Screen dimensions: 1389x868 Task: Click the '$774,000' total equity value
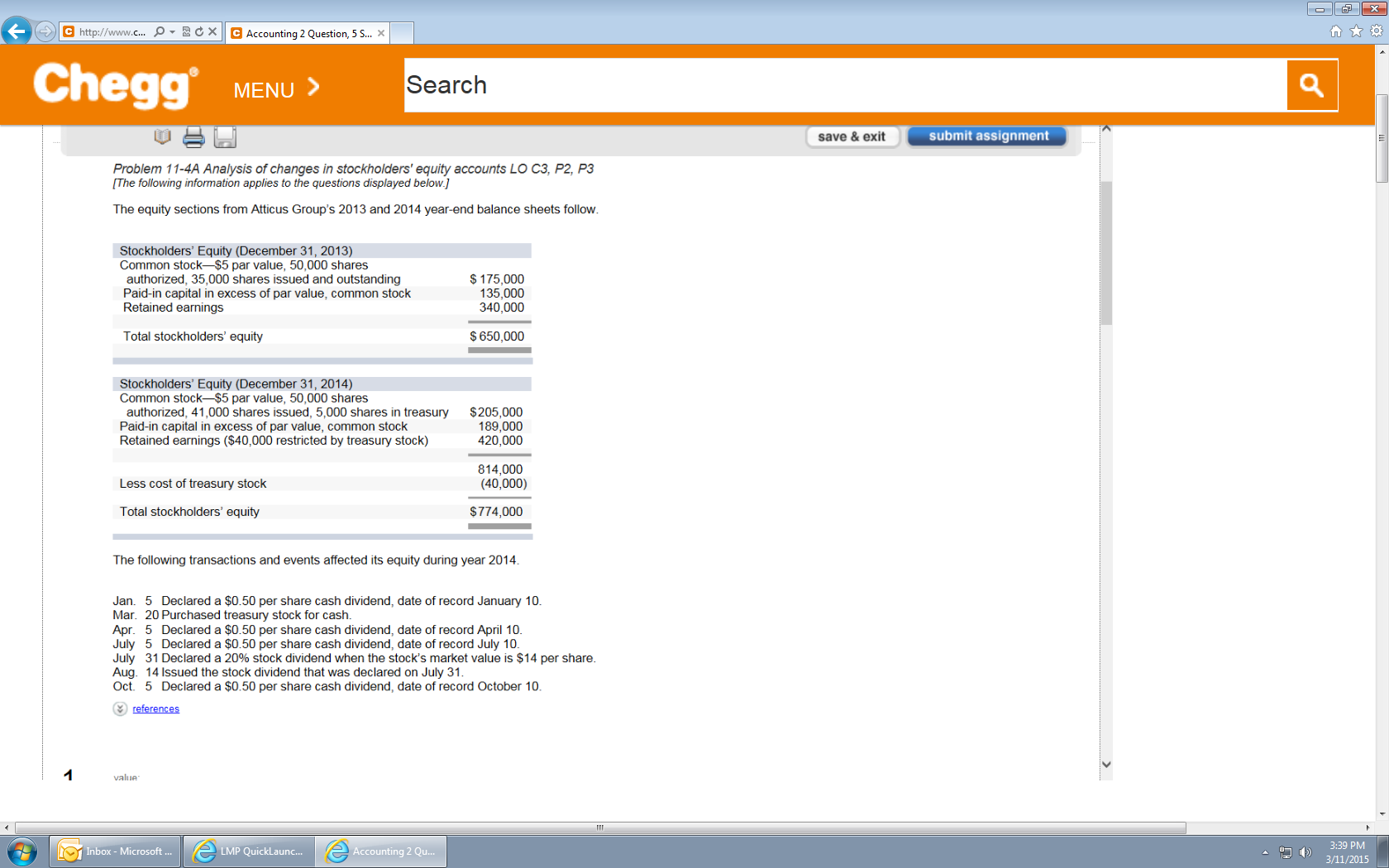(496, 512)
